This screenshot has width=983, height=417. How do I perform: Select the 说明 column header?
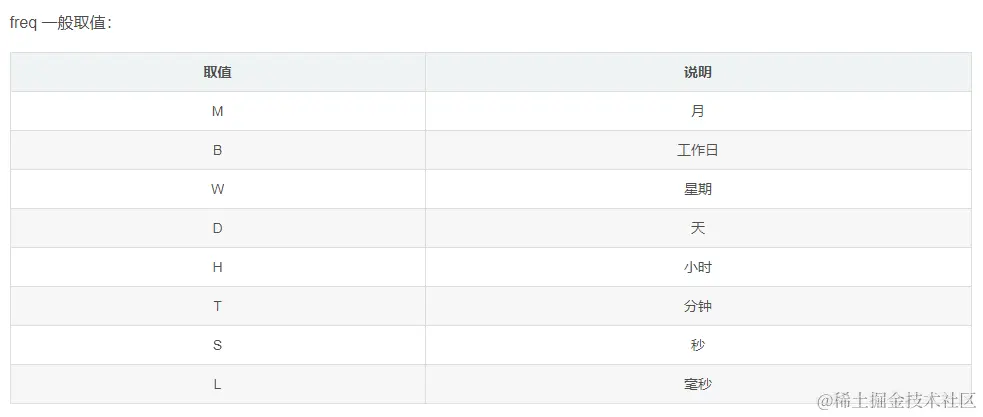(698, 72)
